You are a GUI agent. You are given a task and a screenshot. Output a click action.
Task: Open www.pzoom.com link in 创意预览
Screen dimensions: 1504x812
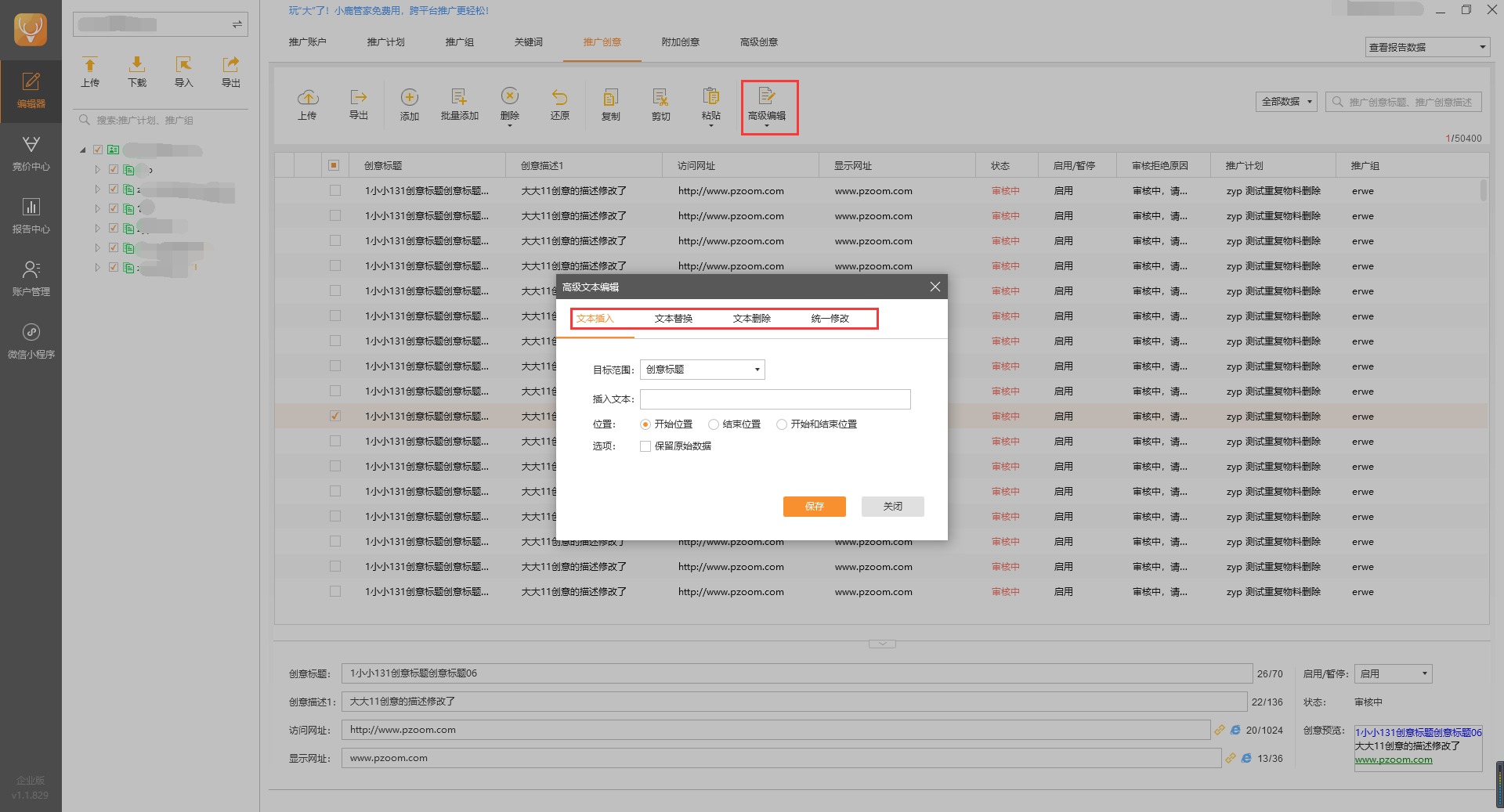tap(1394, 760)
